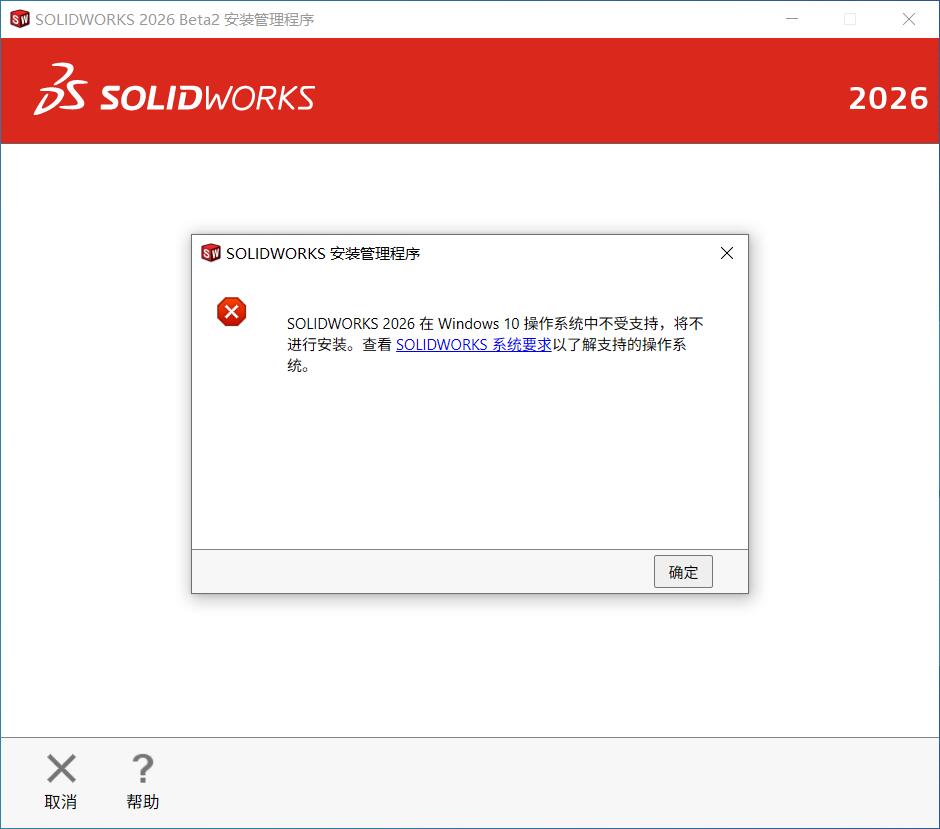The image size is (940, 829).
Task: Minimize the SOLIDWORKS 2026 Beta2 installer window
Action: (792, 19)
